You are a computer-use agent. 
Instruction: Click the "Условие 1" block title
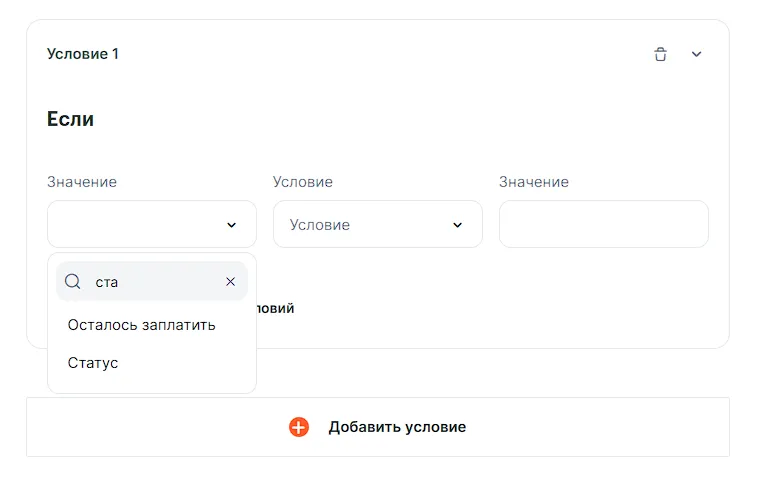point(83,54)
